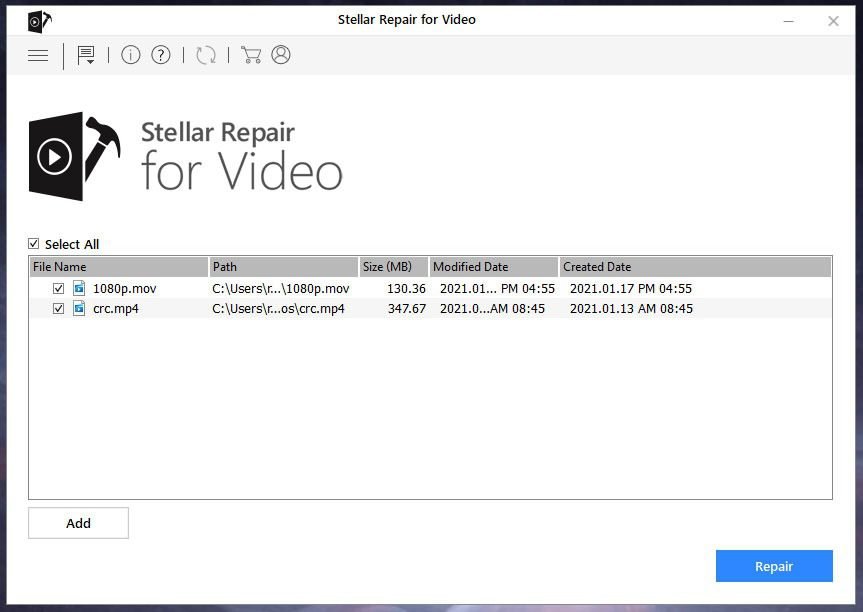The height and width of the screenshot is (612, 863).
Task: Uncheck the 1080p.mov file checkbox
Action: pos(59,289)
